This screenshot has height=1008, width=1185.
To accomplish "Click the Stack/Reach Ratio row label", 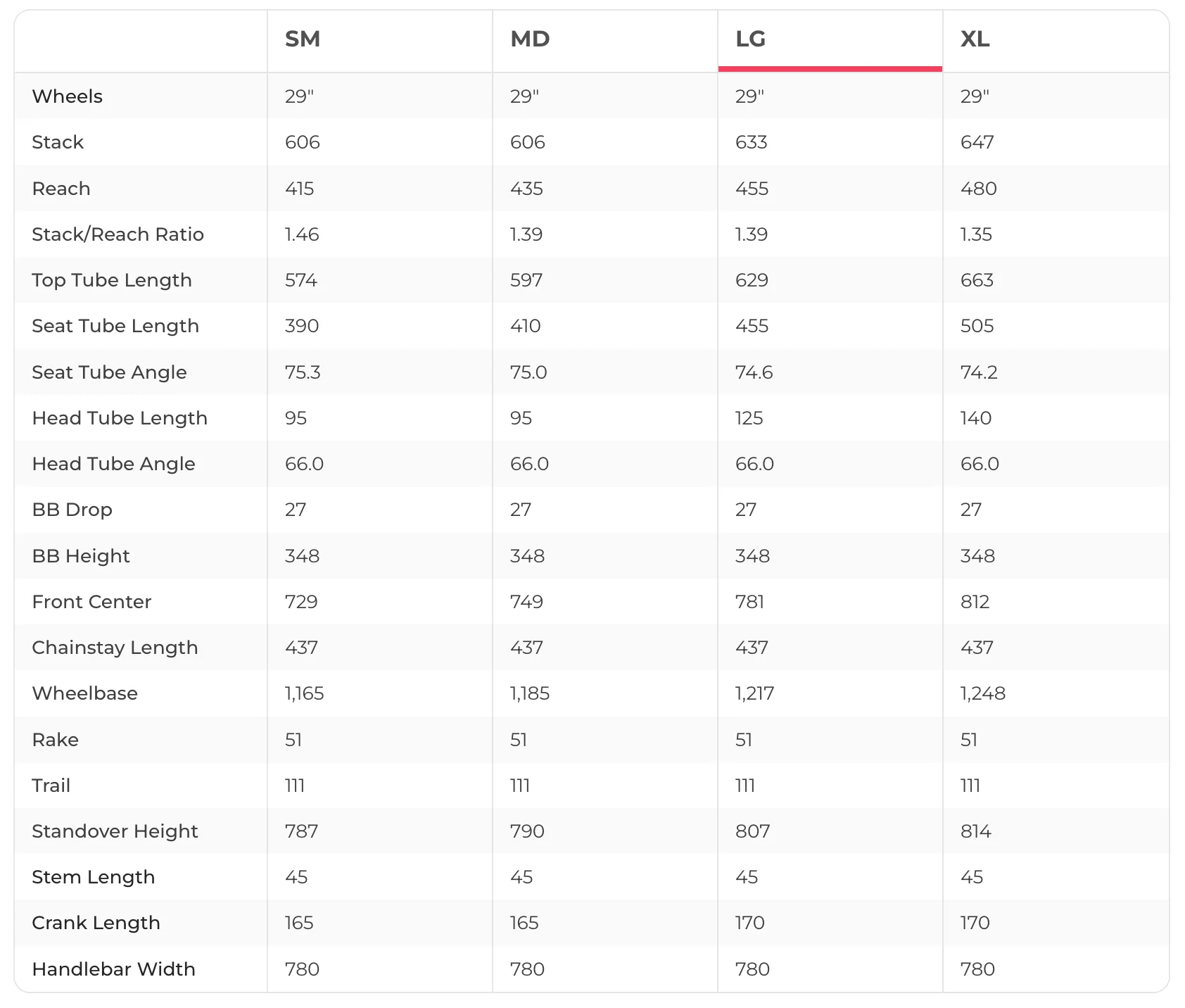I will point(118,234).
